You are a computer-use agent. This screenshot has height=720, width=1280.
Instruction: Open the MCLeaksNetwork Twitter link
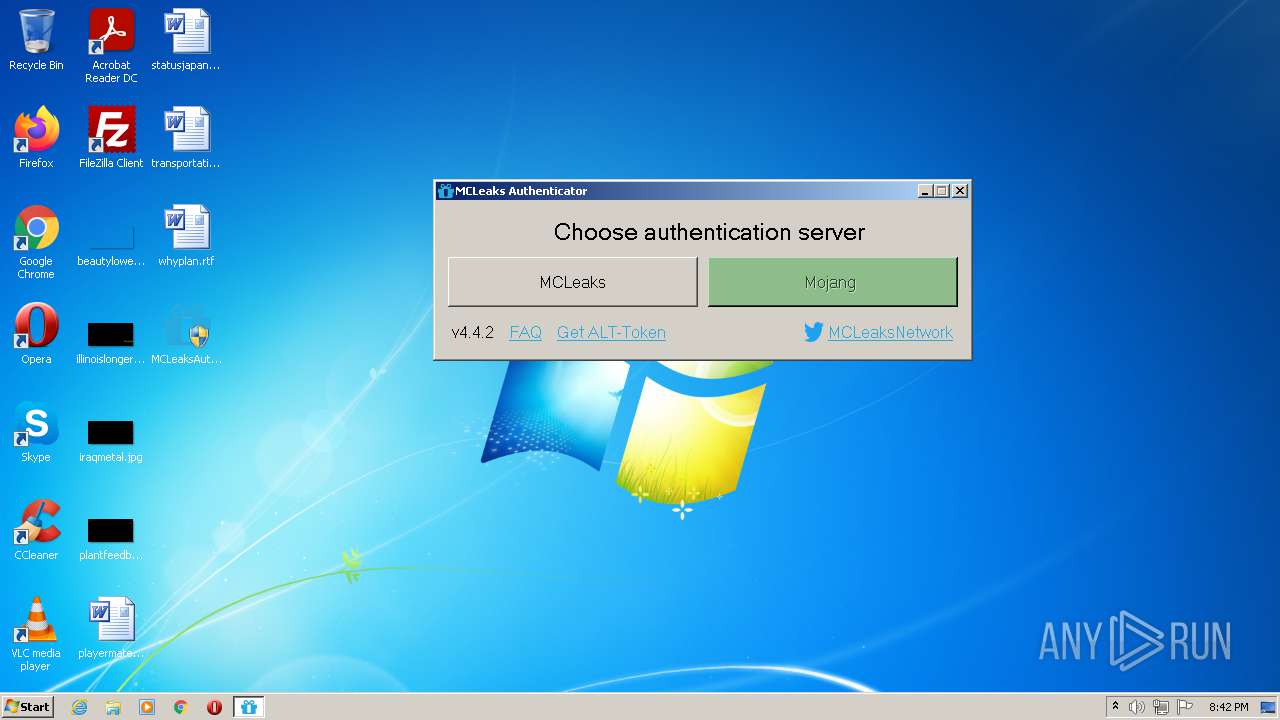[x=890, y=333]
